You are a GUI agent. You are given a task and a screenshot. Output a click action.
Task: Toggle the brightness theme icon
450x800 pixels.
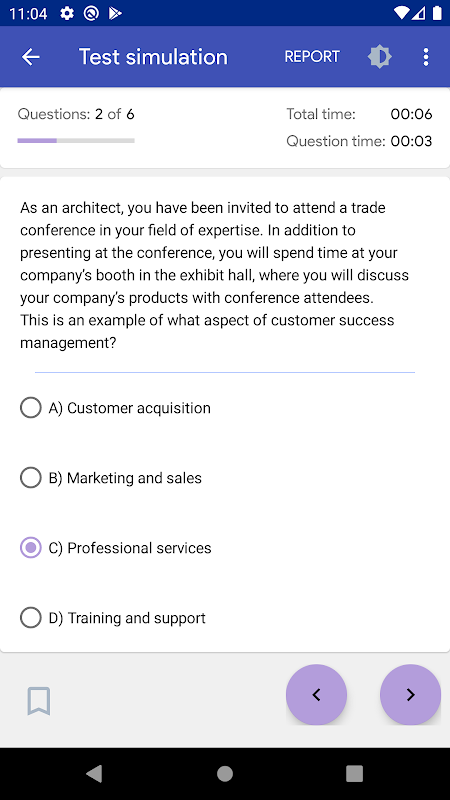[380, 57]
